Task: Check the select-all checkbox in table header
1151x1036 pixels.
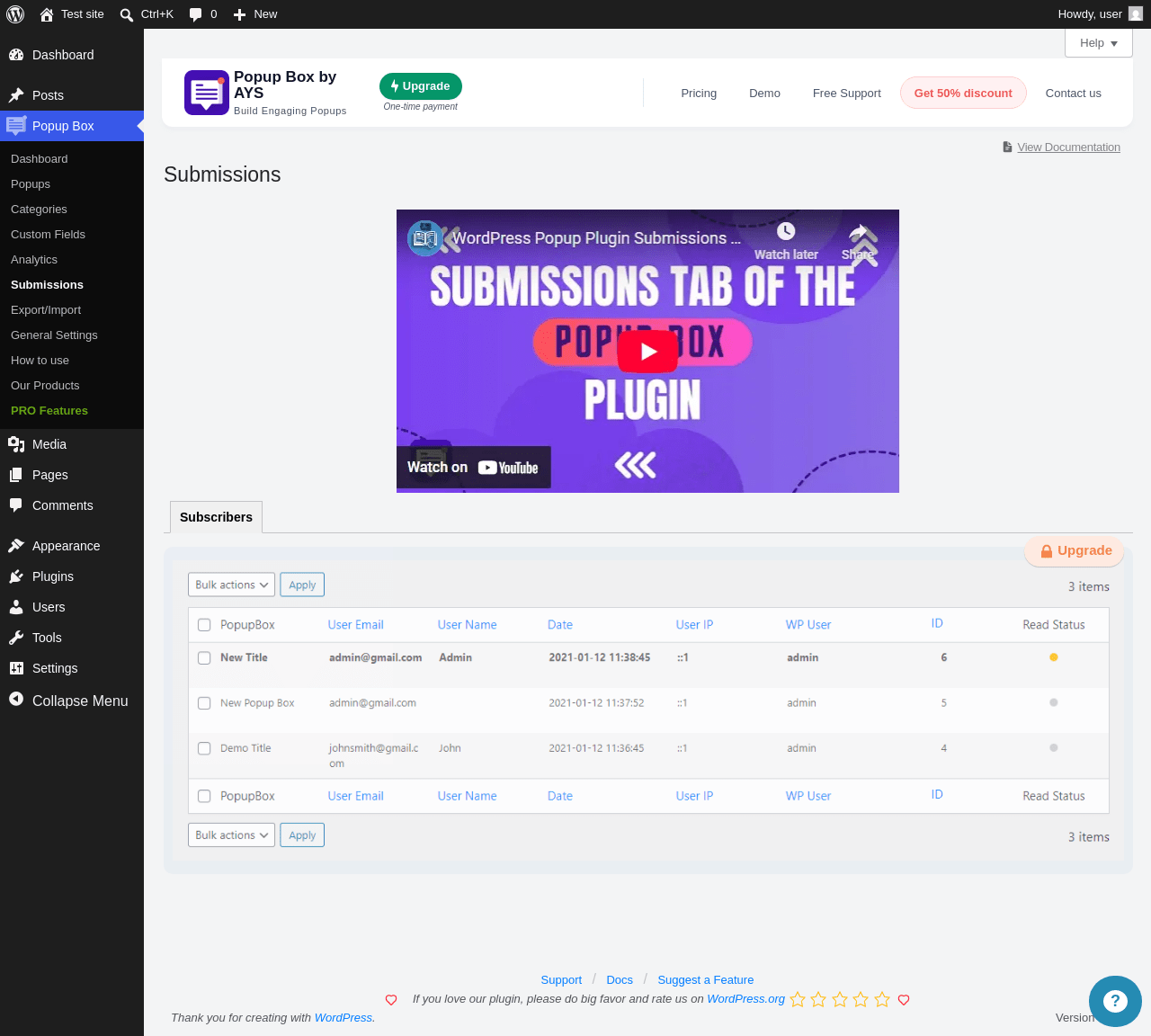Action: [x=204, y=625]
